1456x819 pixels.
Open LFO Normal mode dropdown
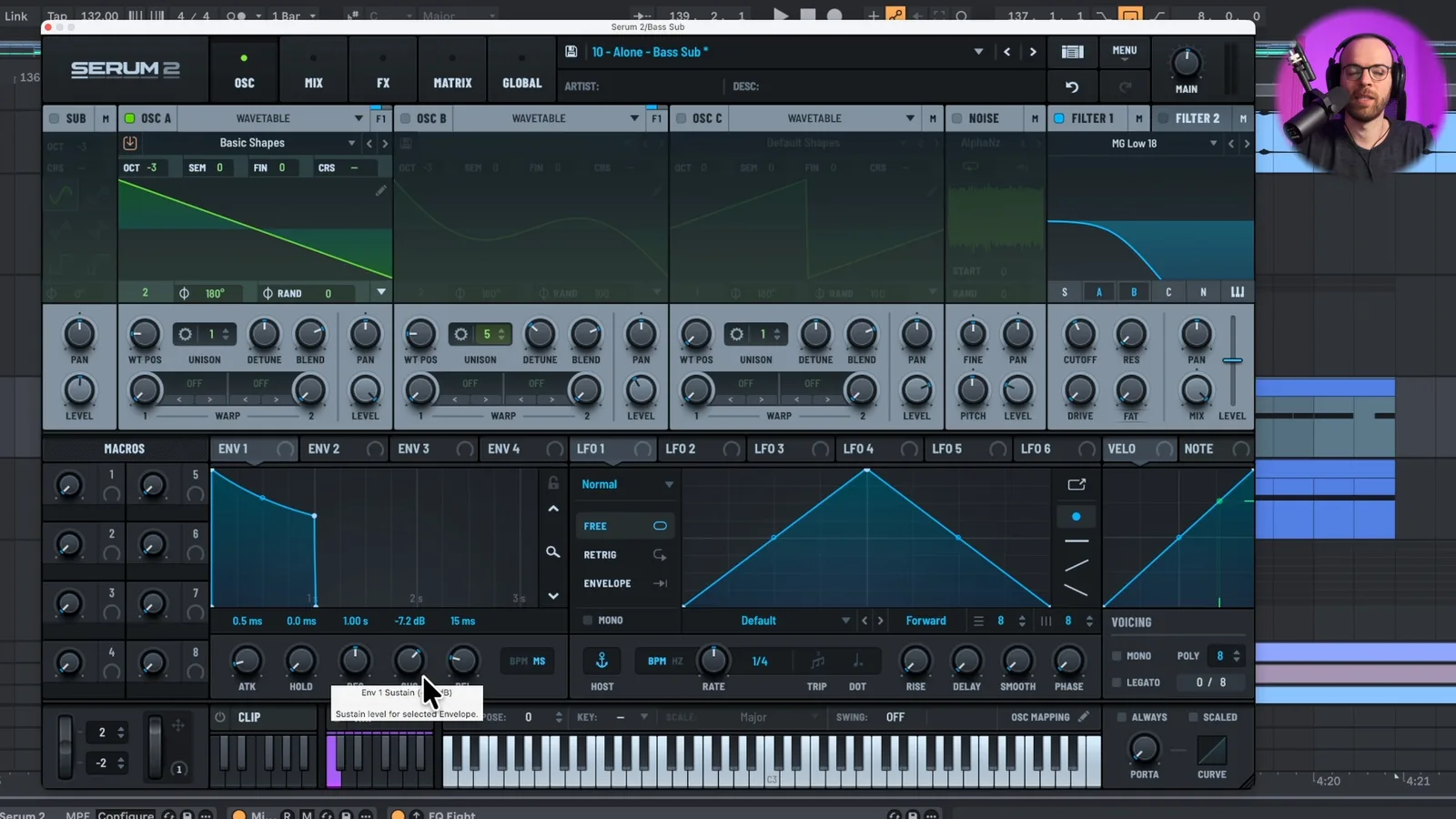pyautogui.click(x=627, y=484)
